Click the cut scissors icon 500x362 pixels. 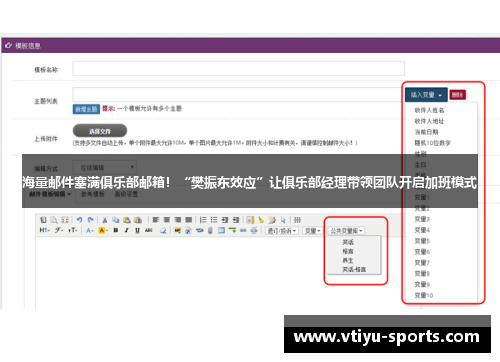pos(105,220)
